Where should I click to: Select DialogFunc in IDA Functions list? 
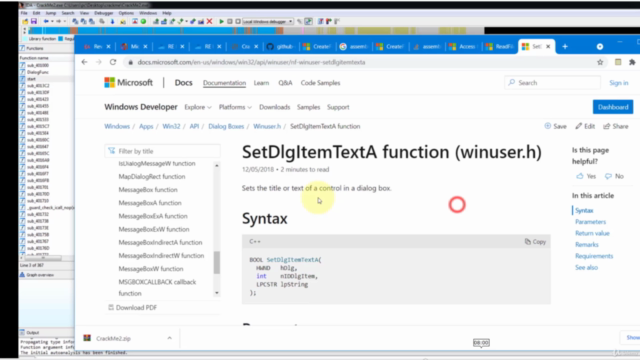click(38, 72)
